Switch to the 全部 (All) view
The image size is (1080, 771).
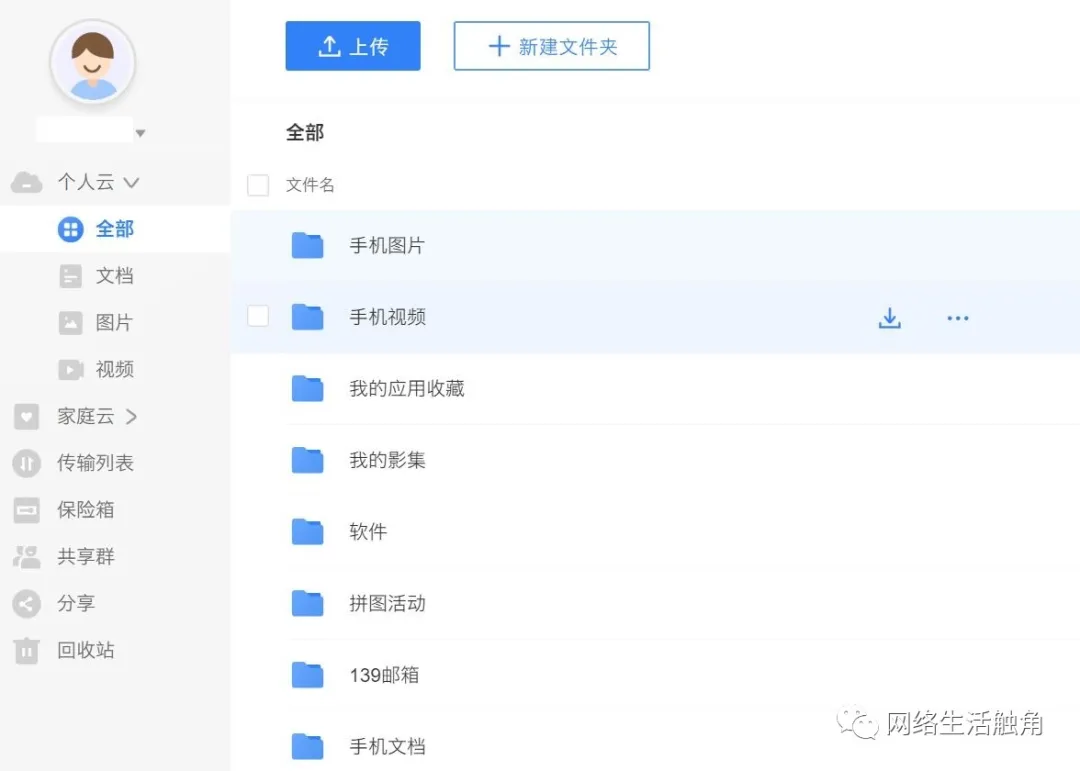(x=115, y=229)
